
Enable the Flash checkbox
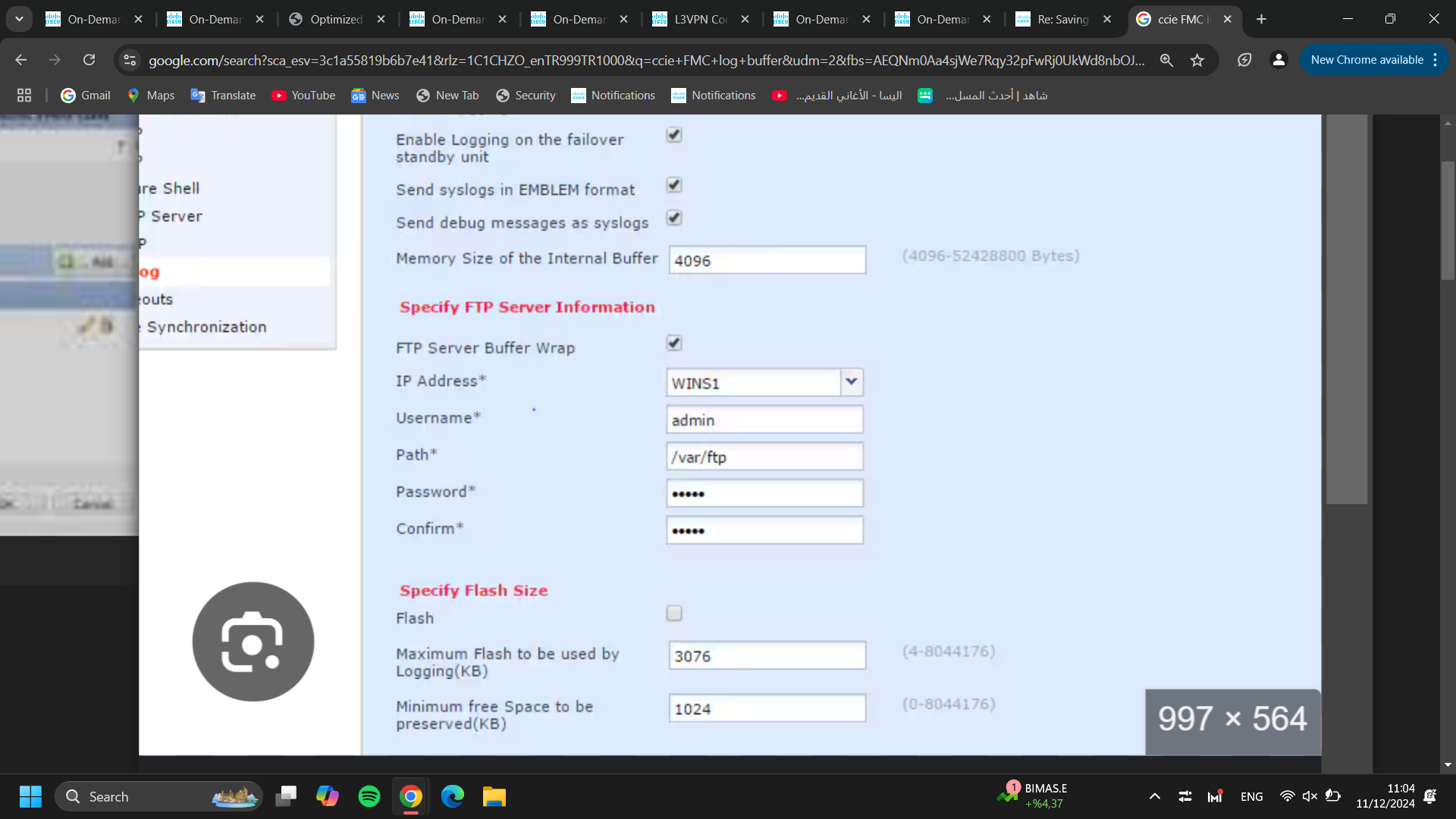[x=673, y=613]
